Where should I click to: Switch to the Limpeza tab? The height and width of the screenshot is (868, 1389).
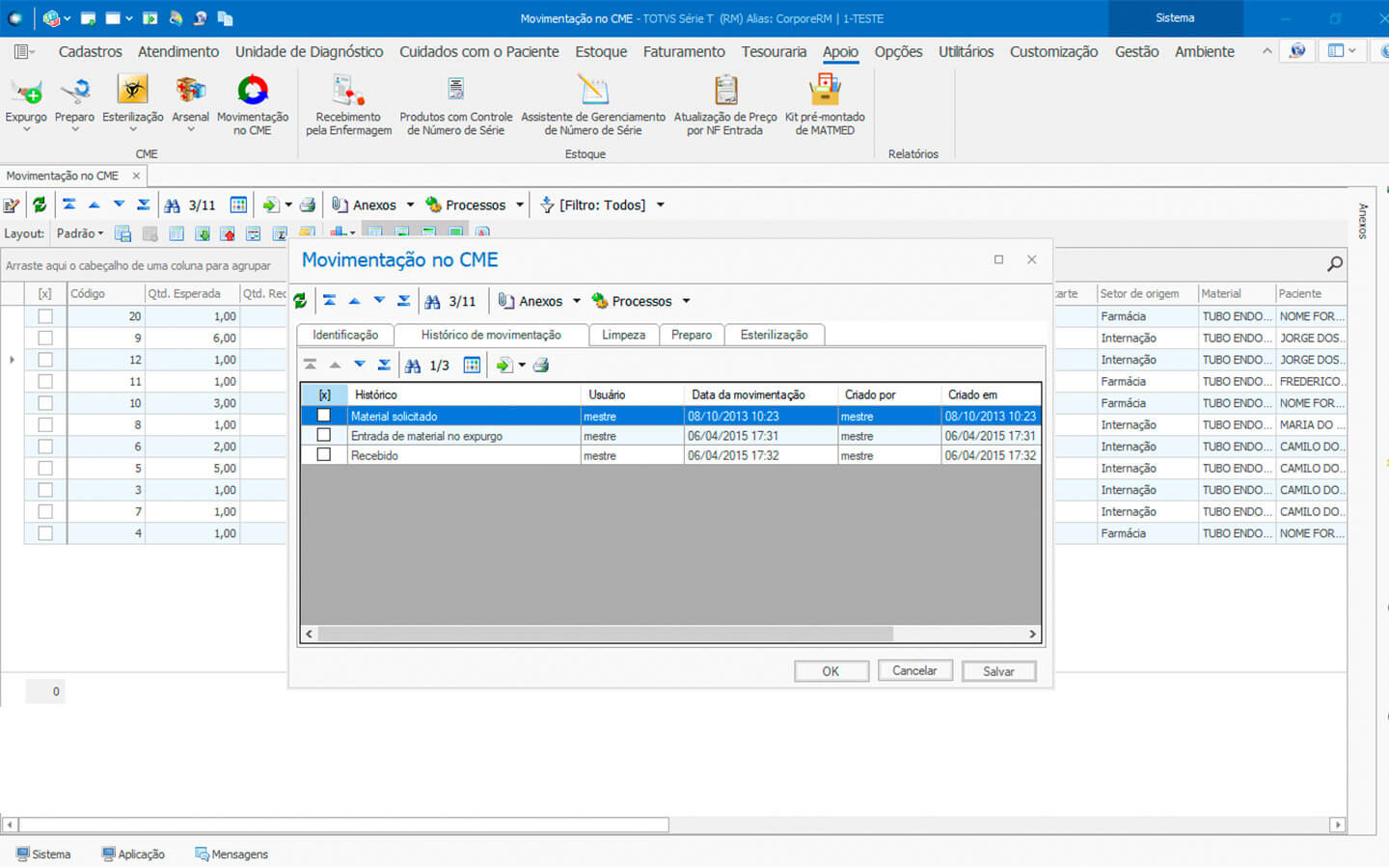click(x=623, y=335)
